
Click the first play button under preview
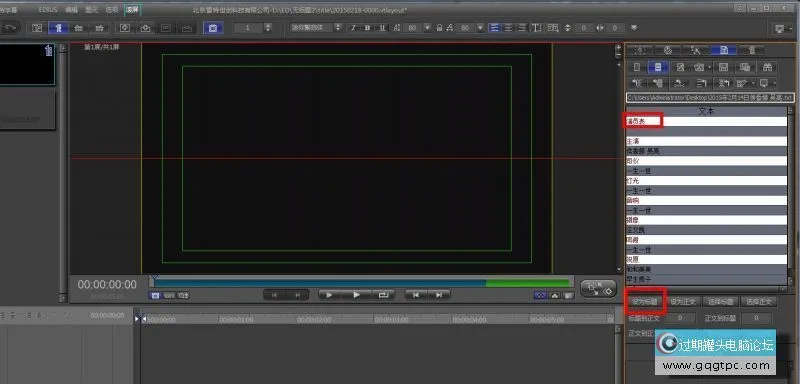[330, 295]
